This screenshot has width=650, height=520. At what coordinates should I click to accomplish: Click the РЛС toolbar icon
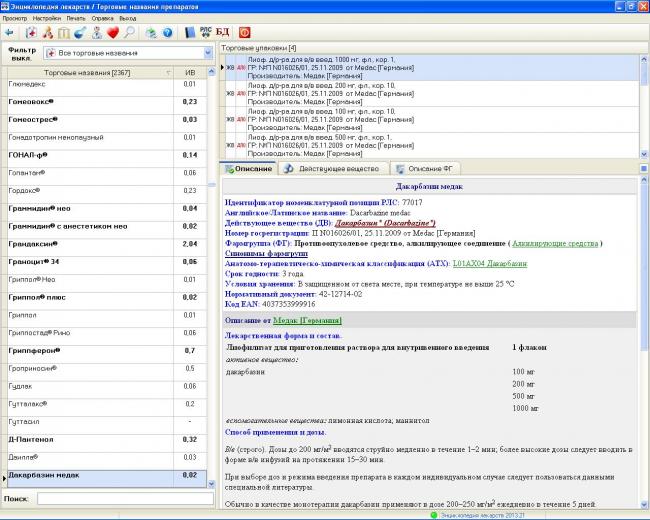[x=206, y=32]
